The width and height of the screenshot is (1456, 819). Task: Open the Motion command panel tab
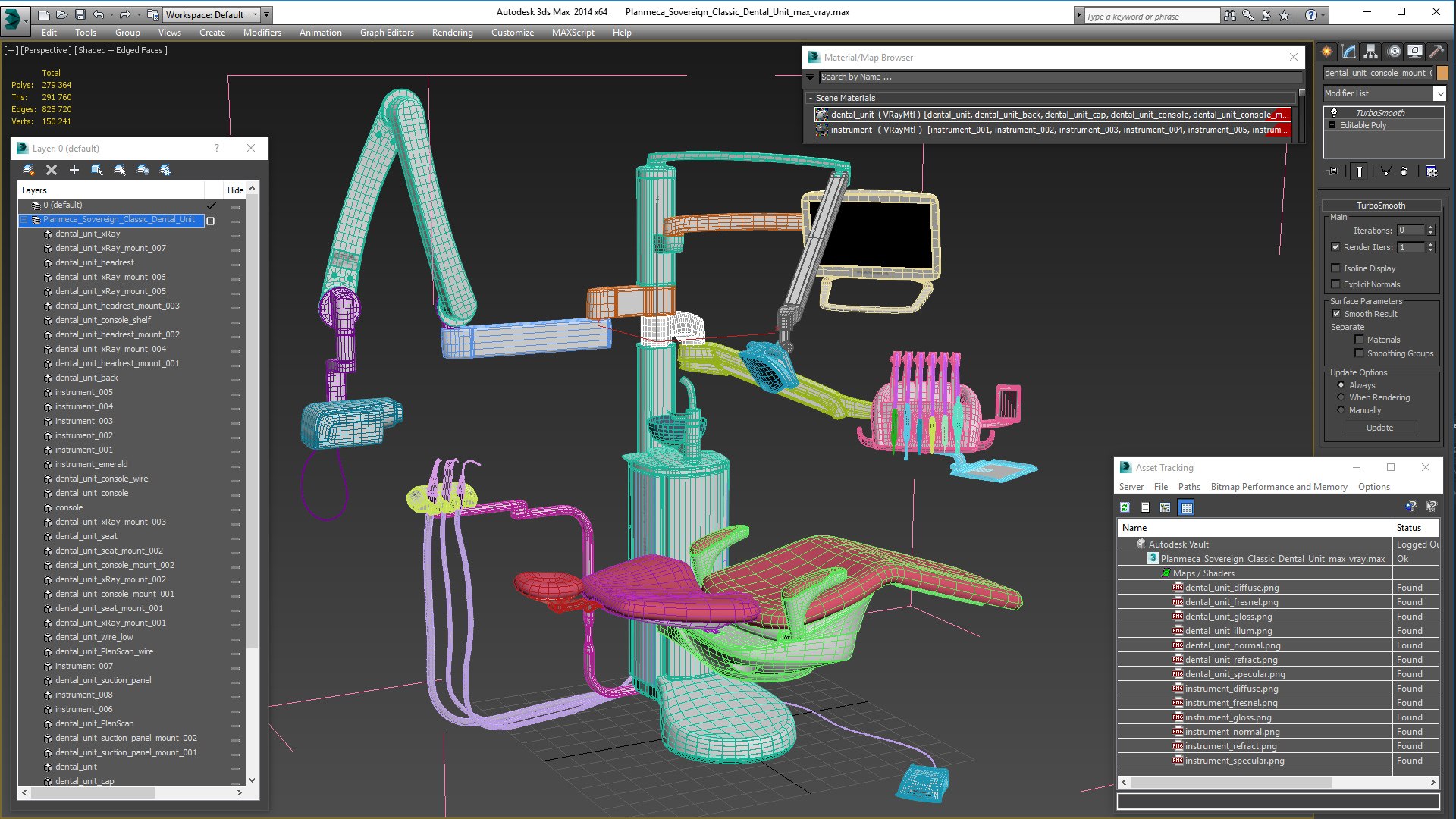click(1394, 52)
